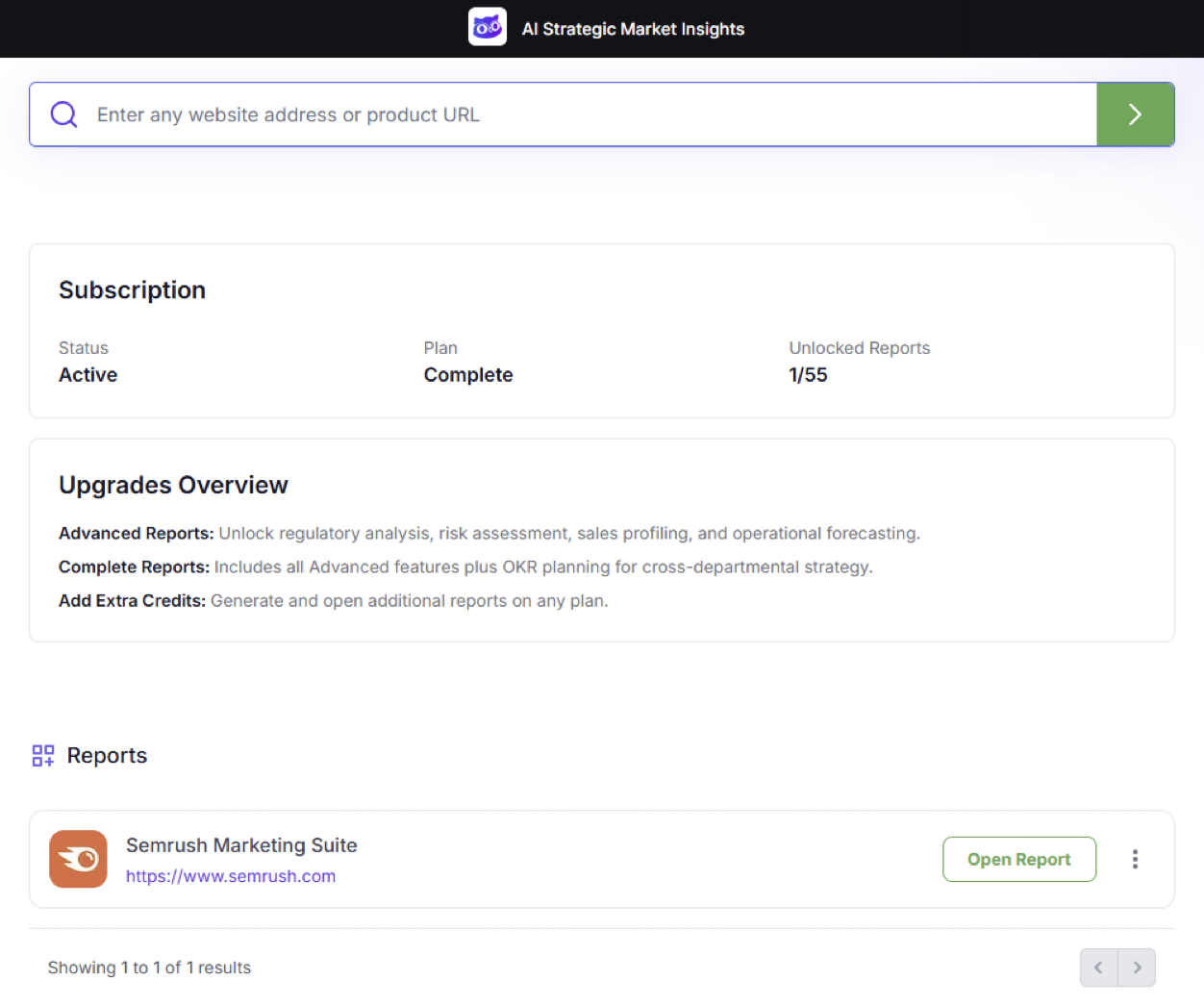The width and height of the screenshot is (1204, 1006).
Task: Click the next page right chevron
Action: coord(1137,968)
